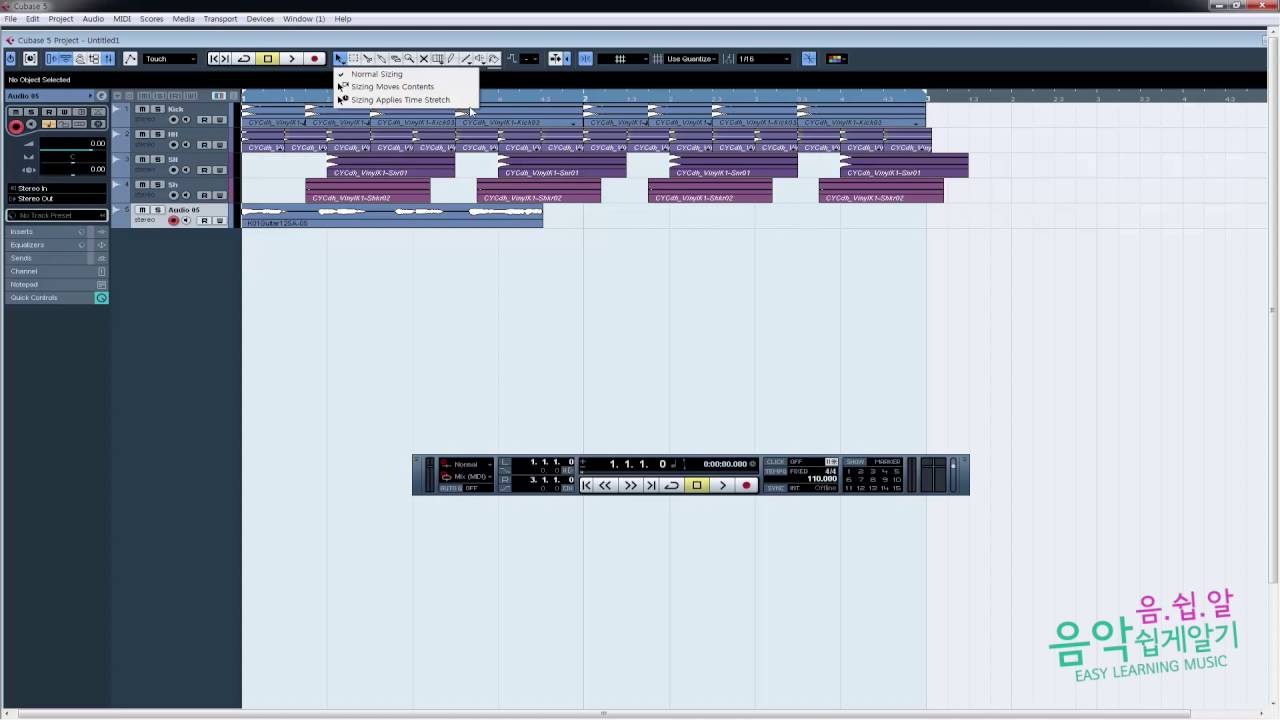Screen dimensions: 1280x720
Task: Select the Range Selection tool
Action: pyautogui.click(x=353, y=59)
